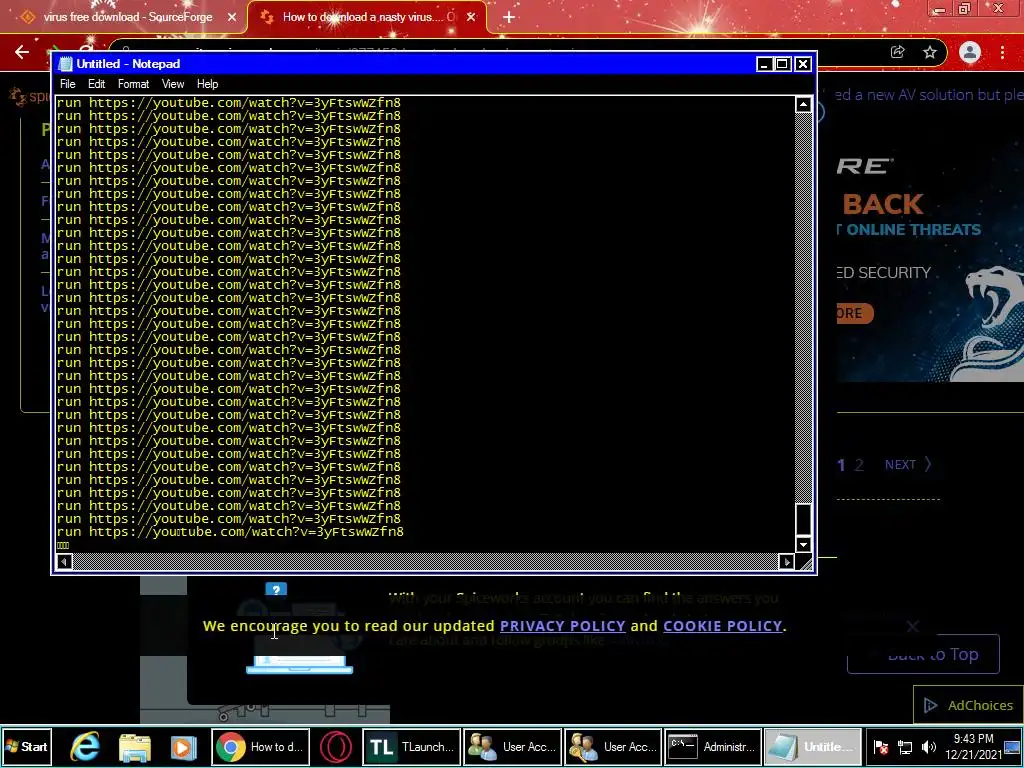Switch to Chrome 'How to d...' taskbar button

tap(261, 747)
